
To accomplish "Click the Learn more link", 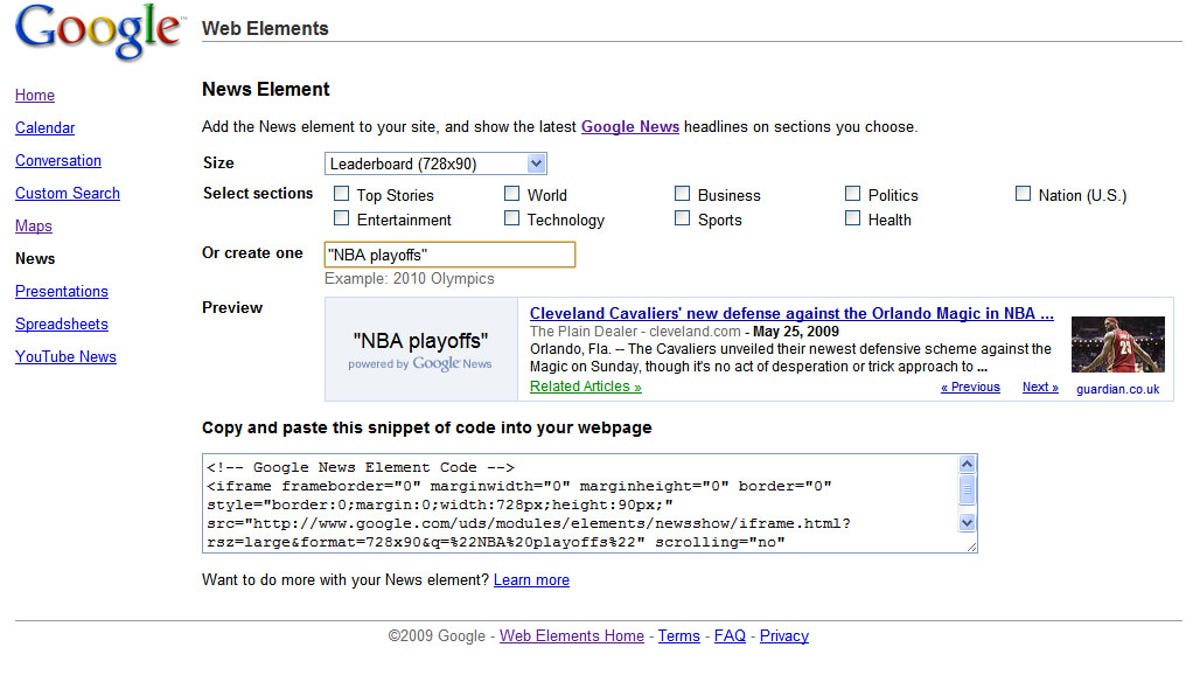I will 531,580.
